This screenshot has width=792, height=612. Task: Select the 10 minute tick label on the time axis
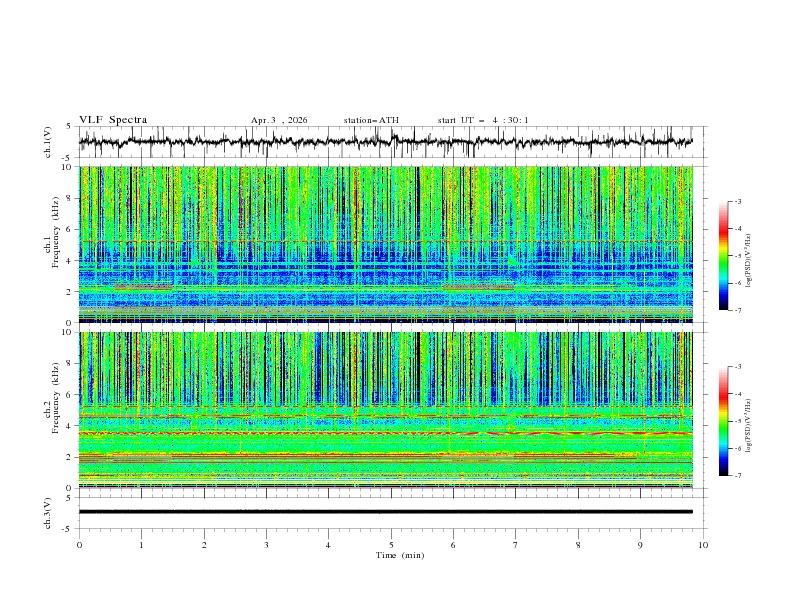(x=703, y=544)
